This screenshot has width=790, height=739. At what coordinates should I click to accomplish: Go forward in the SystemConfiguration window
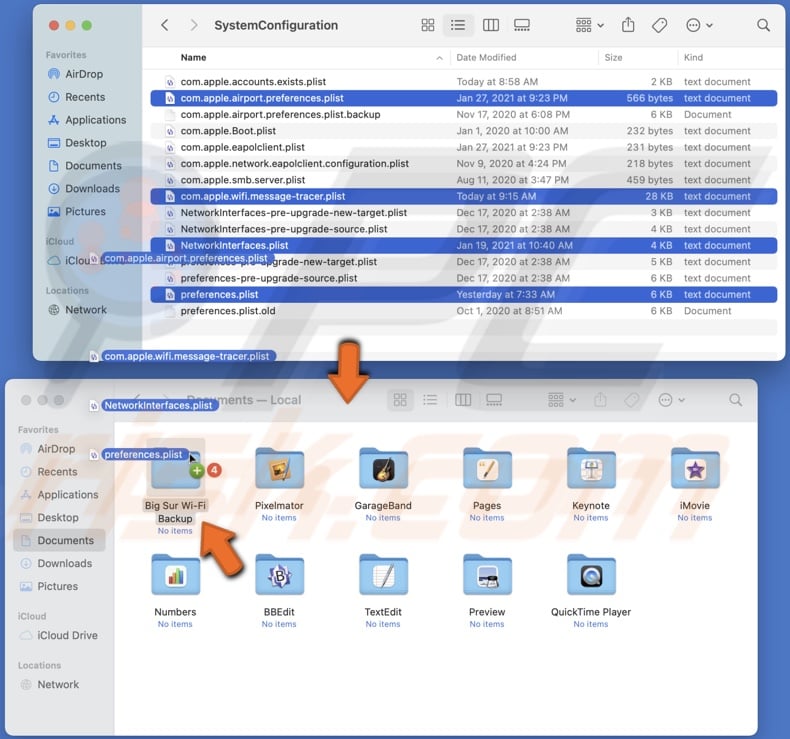point(193,25)
